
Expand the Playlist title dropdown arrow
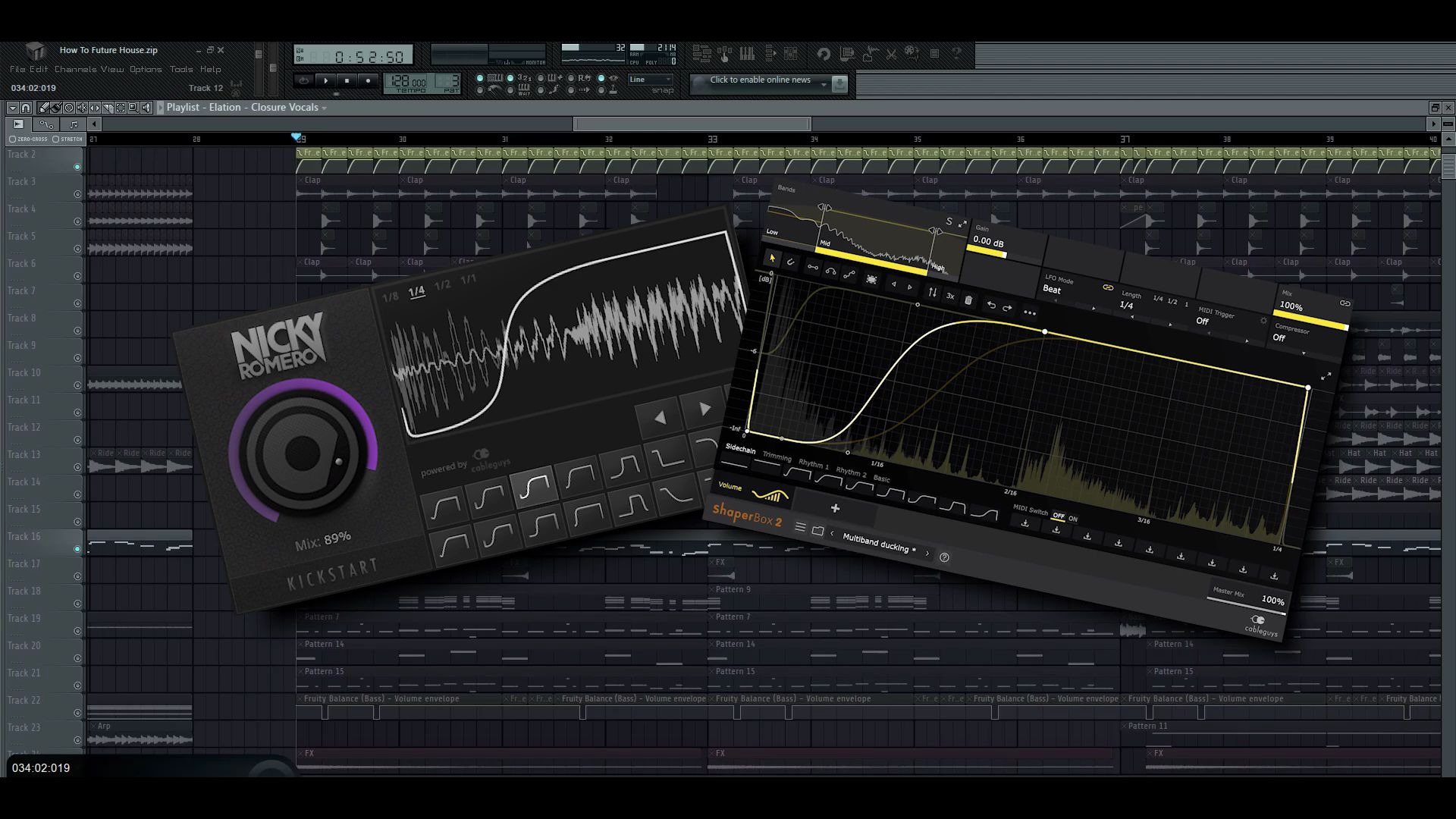click(325, 108)
